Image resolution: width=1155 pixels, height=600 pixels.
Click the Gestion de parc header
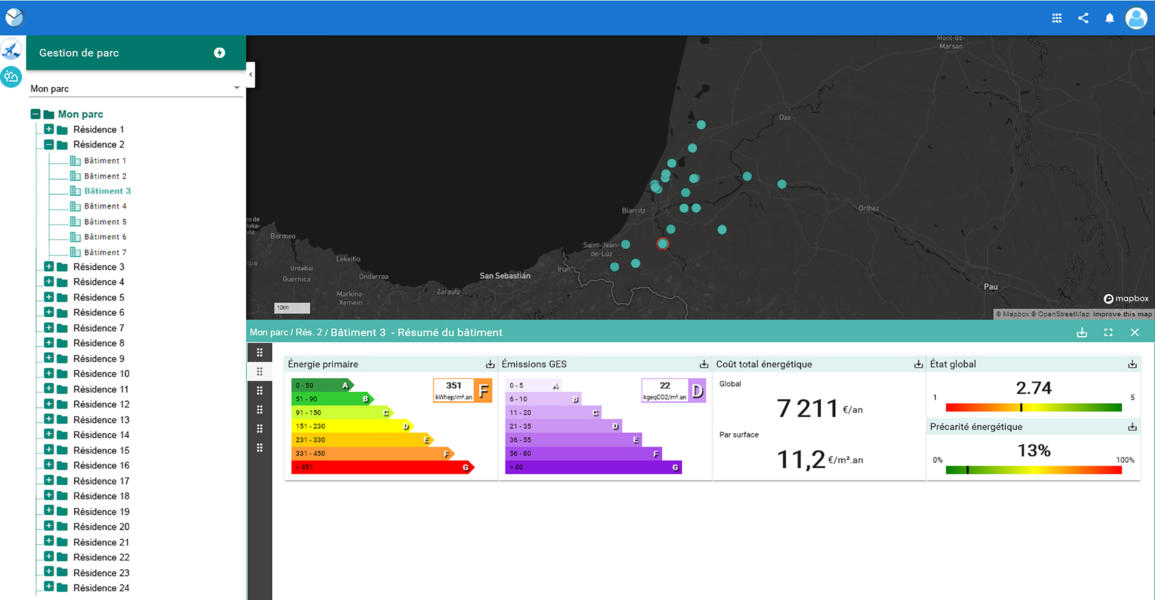pyautogui.click(x=136, y=53)
